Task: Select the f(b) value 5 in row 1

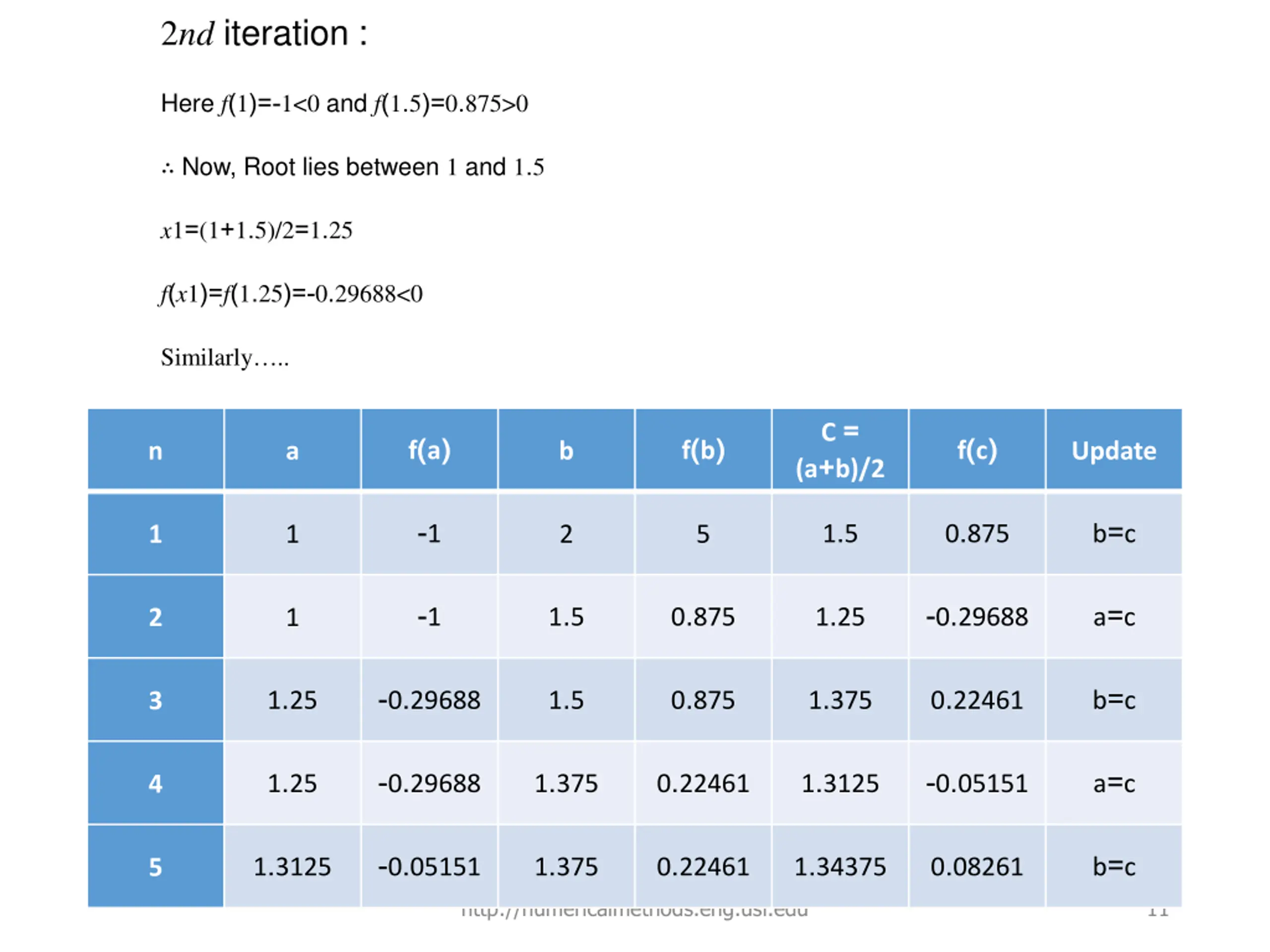Action: pyautogui.click(x=703, y=534)
